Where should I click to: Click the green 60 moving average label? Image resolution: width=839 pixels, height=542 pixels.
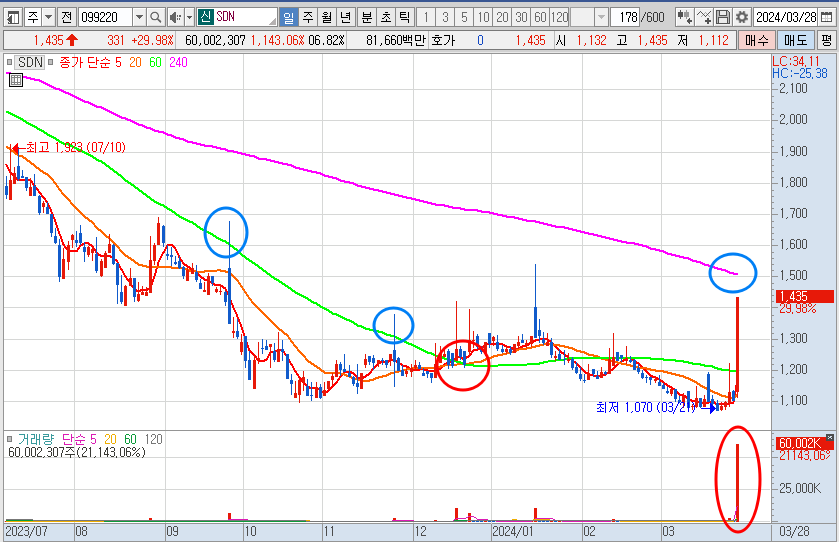(x=155, y=63)
